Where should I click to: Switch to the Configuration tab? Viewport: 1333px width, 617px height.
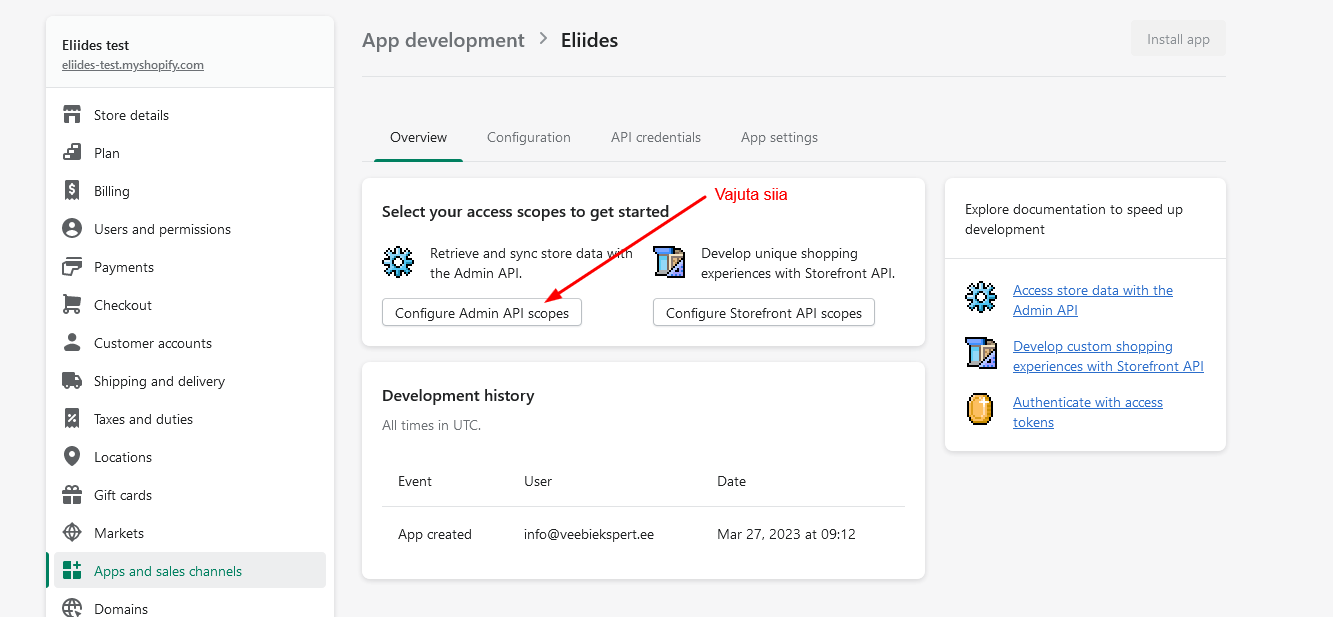528,137
